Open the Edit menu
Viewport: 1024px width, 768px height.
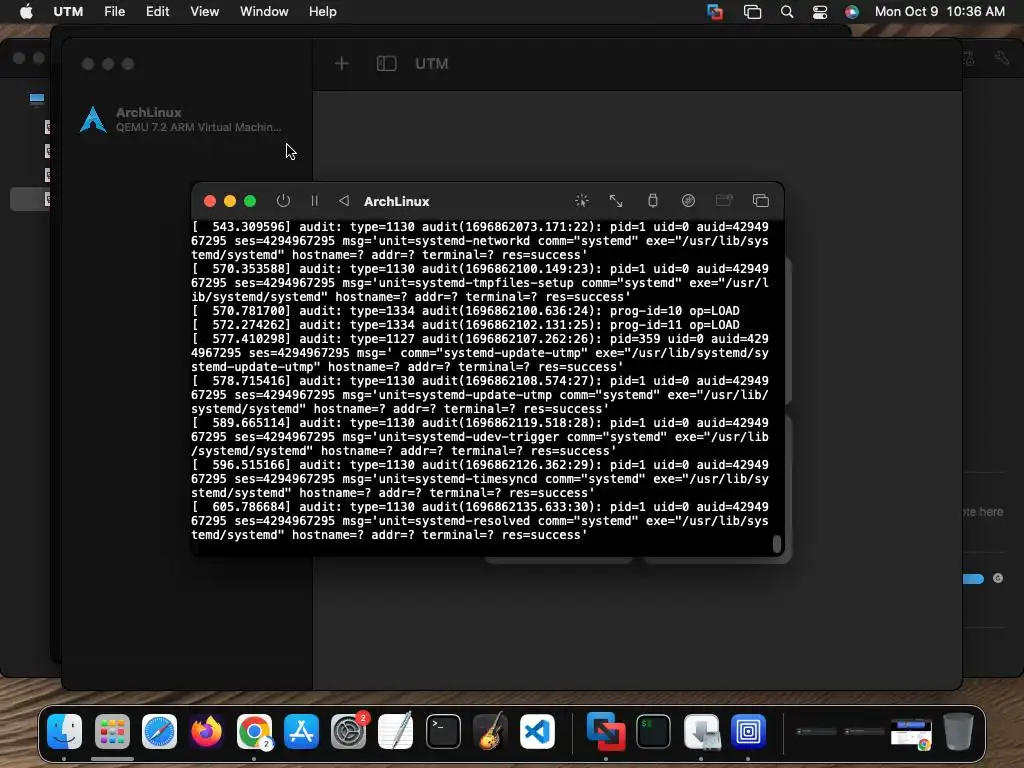point(157,11)
